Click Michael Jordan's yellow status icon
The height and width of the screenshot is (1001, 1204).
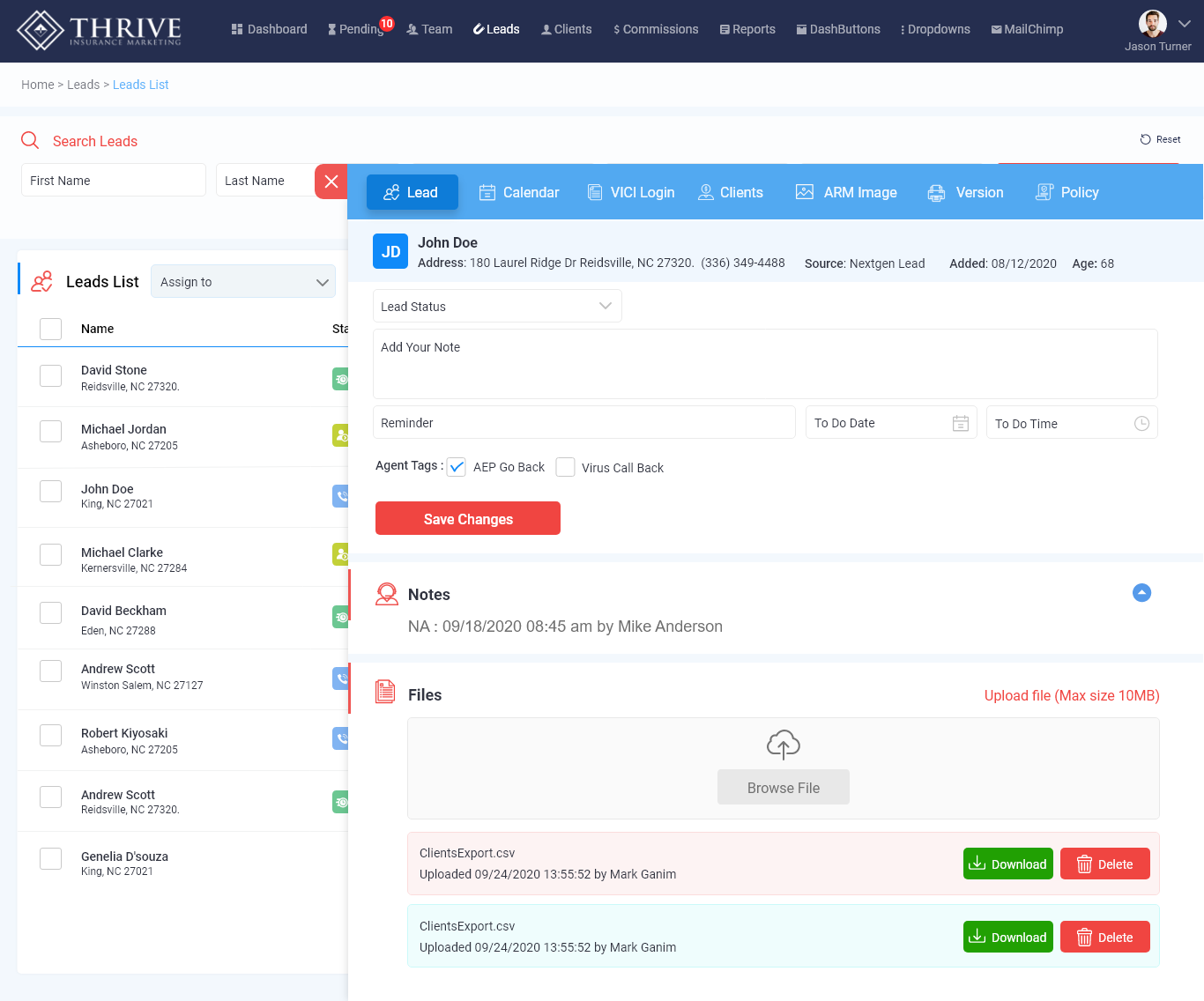coord(340,435)
